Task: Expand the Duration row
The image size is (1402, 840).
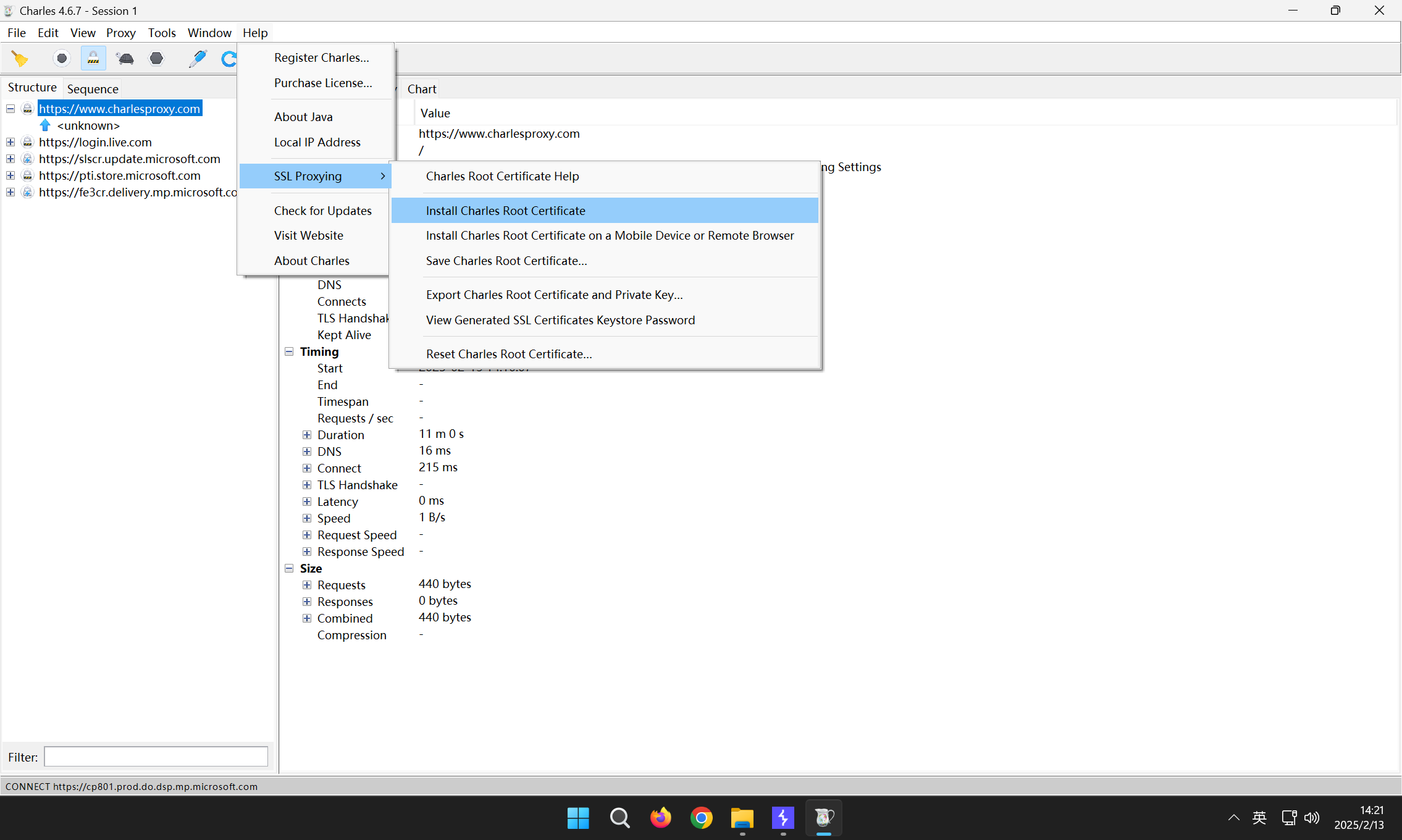Action: (307, 435)
